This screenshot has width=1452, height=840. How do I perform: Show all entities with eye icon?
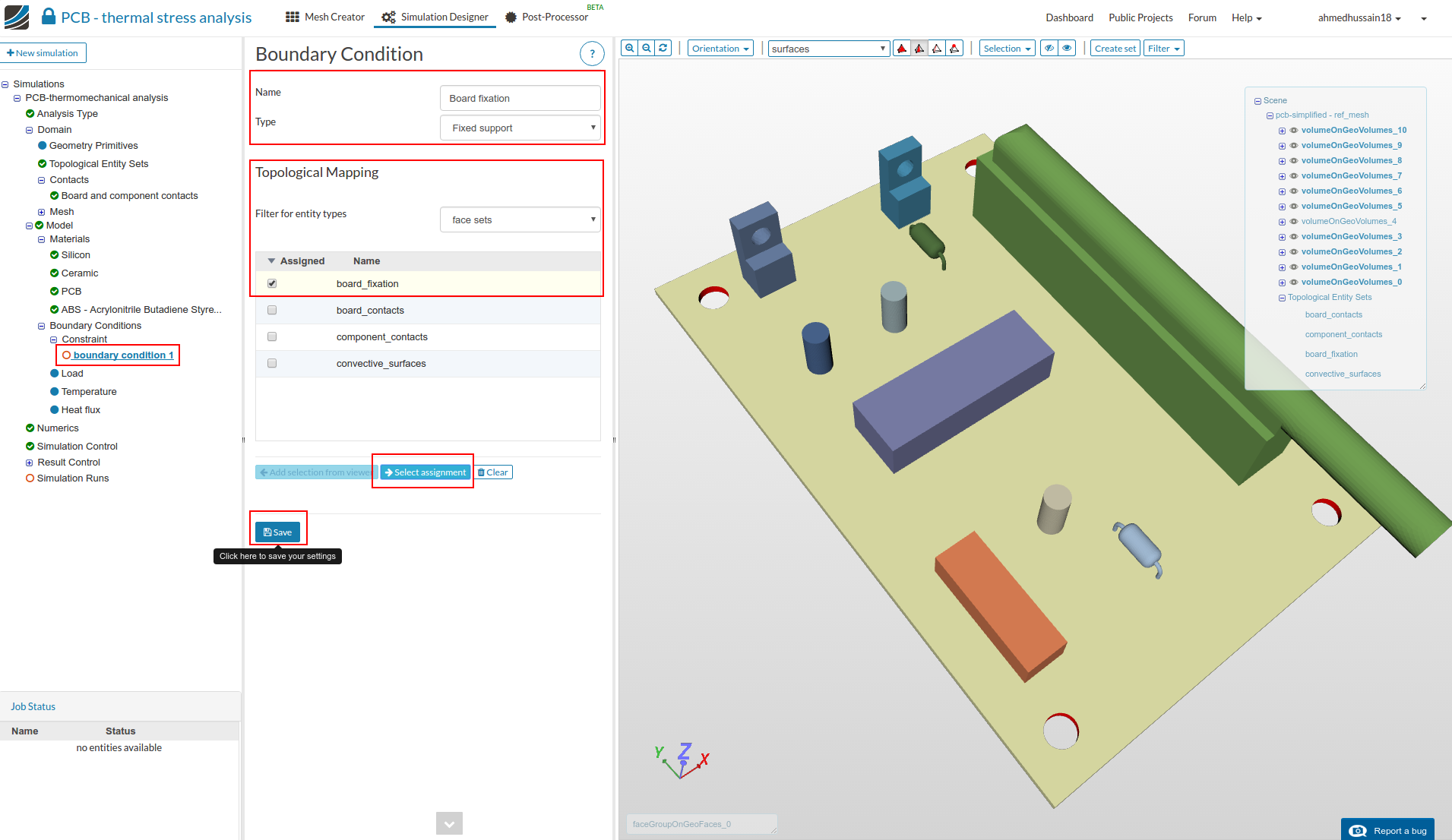1067,48
